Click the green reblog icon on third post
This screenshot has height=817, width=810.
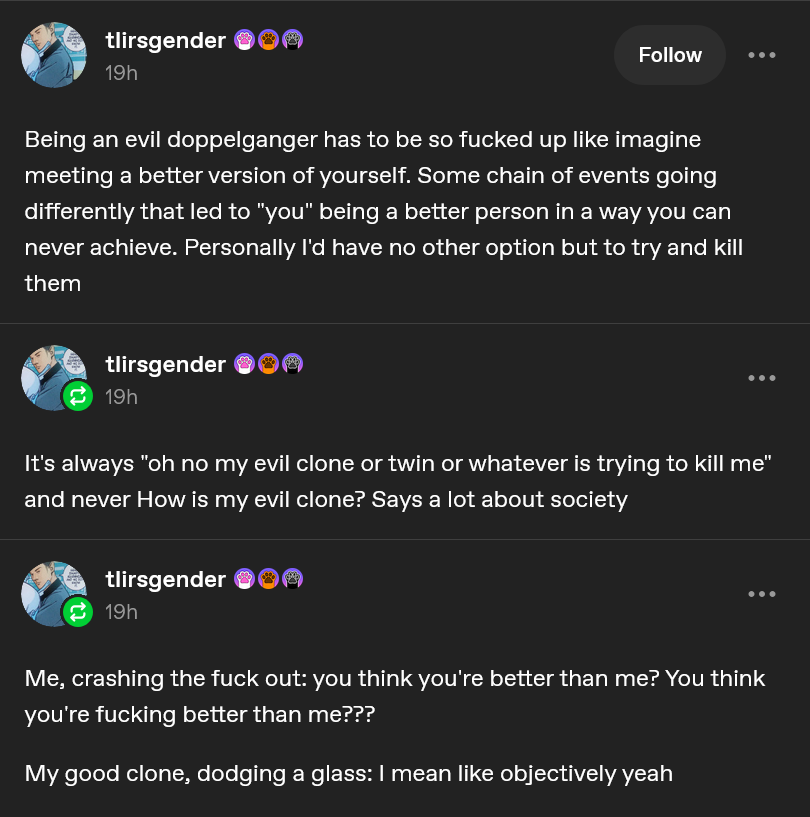pos(78,611)
